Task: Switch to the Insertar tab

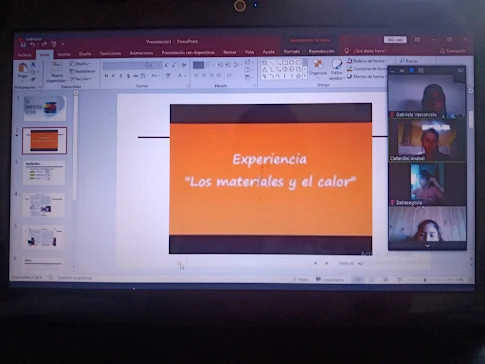Action: 64,54
